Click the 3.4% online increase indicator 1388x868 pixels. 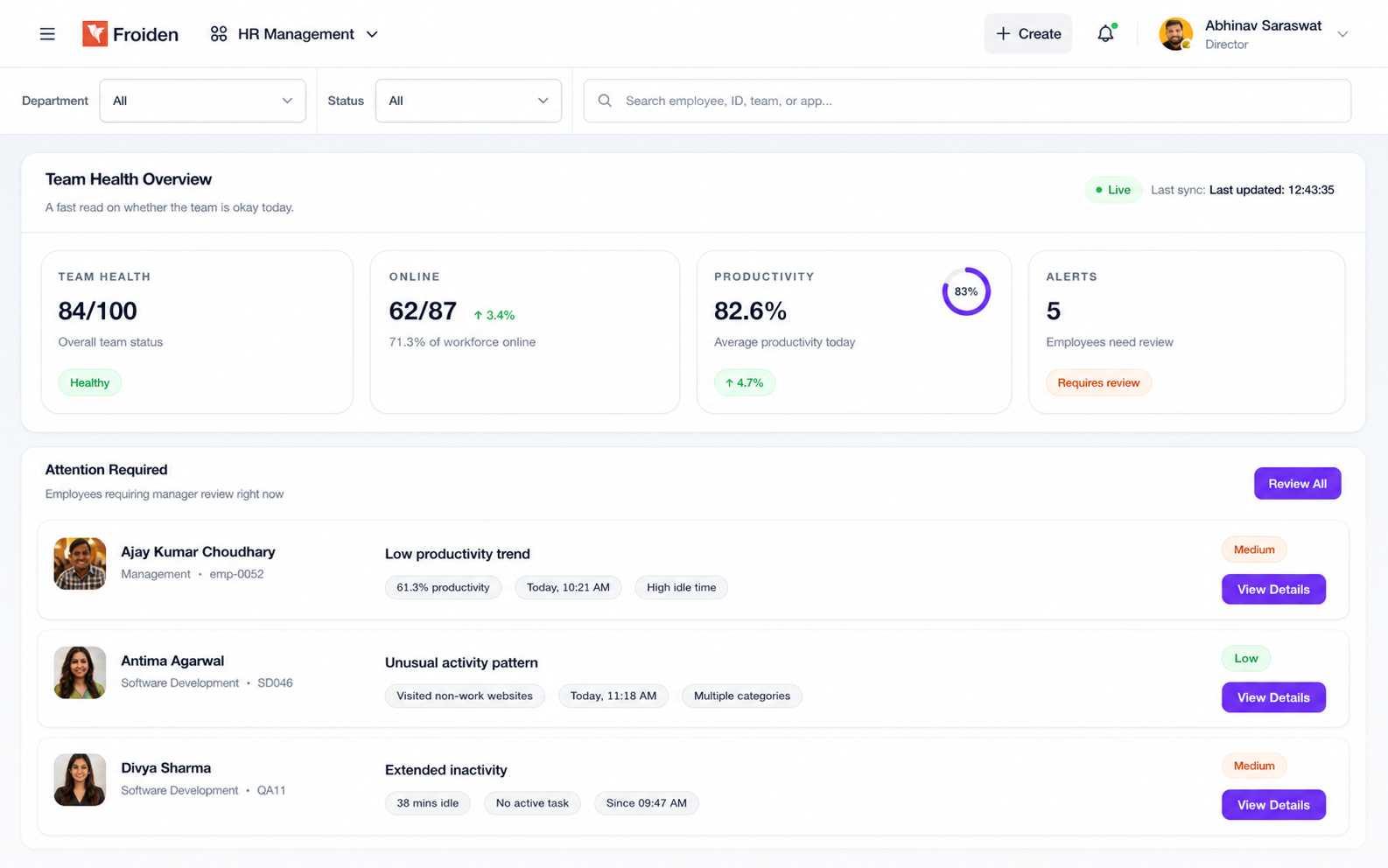tap(494, 315)
